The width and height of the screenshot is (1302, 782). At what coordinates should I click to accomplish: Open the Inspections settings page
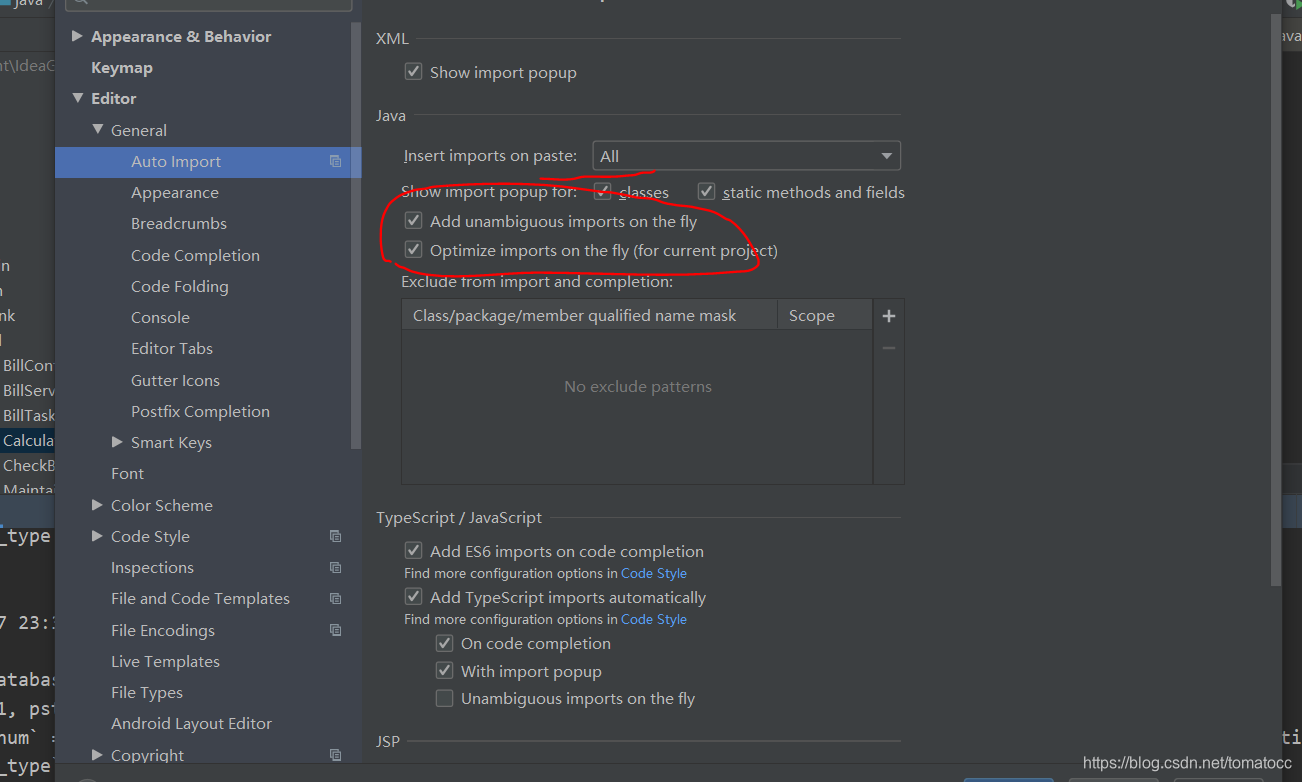(152, 567)
